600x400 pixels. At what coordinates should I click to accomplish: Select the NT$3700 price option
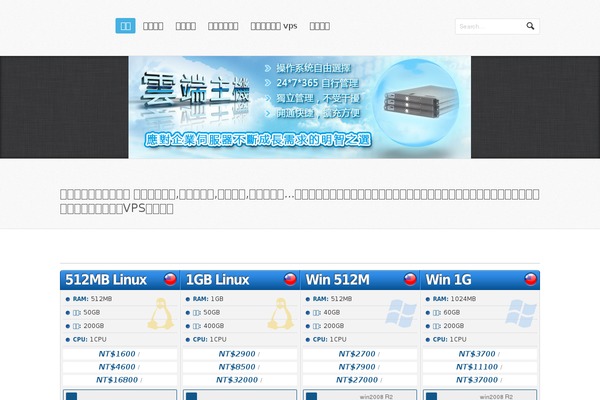(480, 354)
